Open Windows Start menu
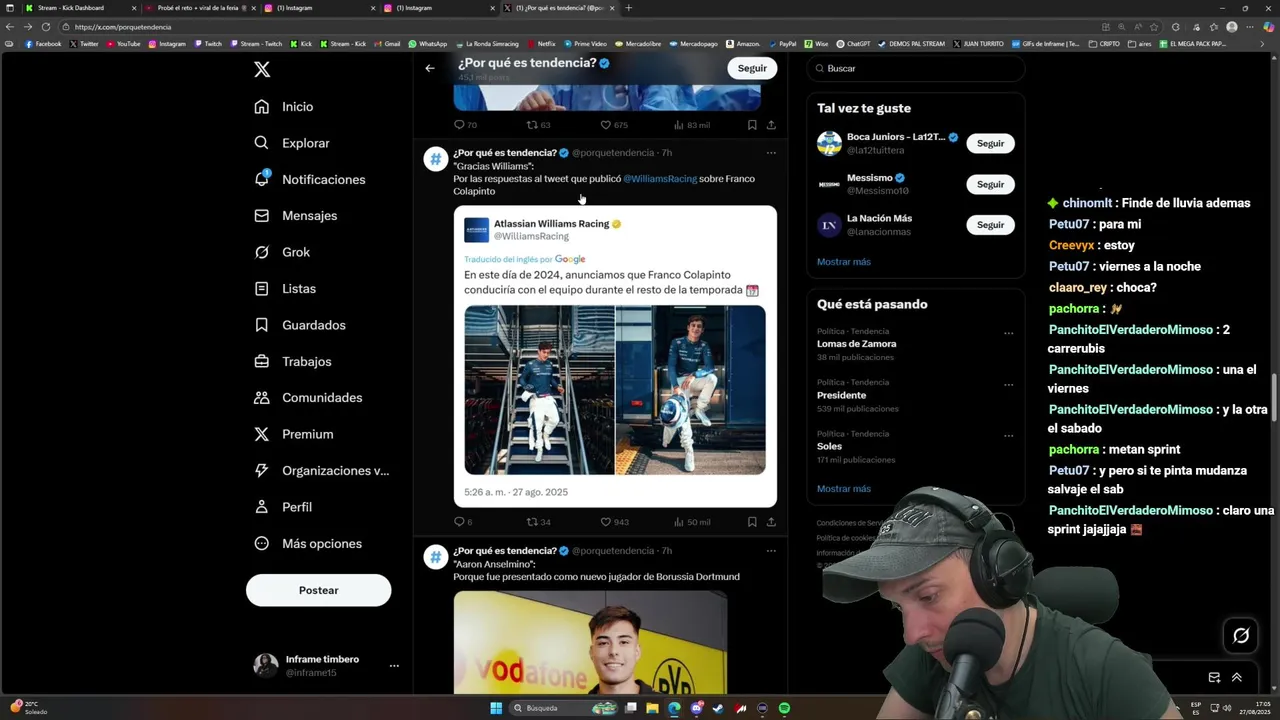 point(496,708)
